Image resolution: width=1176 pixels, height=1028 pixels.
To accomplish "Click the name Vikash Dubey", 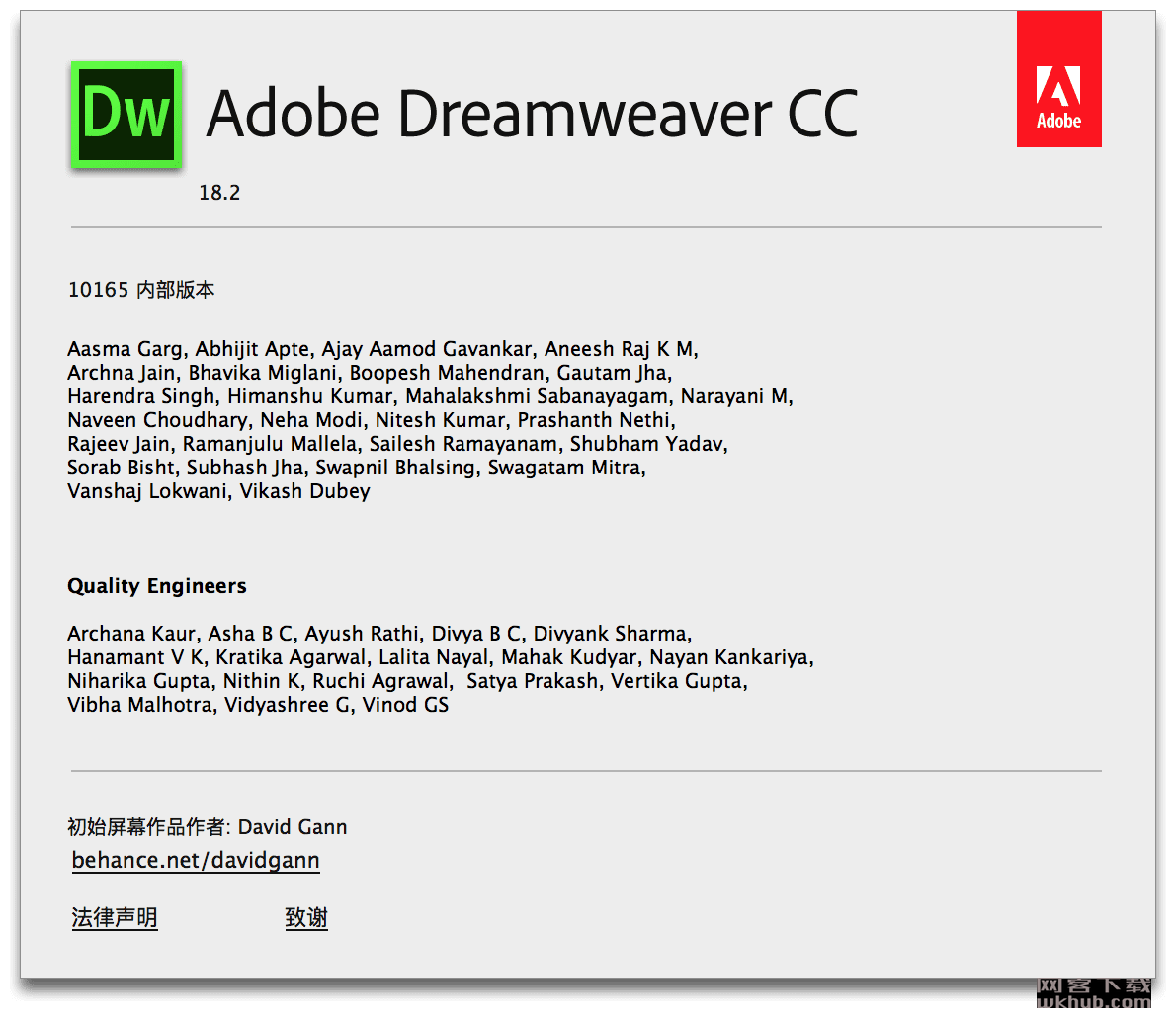I will tap(305, 491).
